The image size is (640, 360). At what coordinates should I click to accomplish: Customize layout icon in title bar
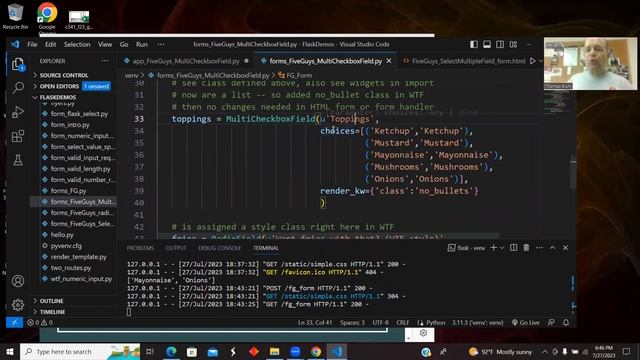[513, 44]
